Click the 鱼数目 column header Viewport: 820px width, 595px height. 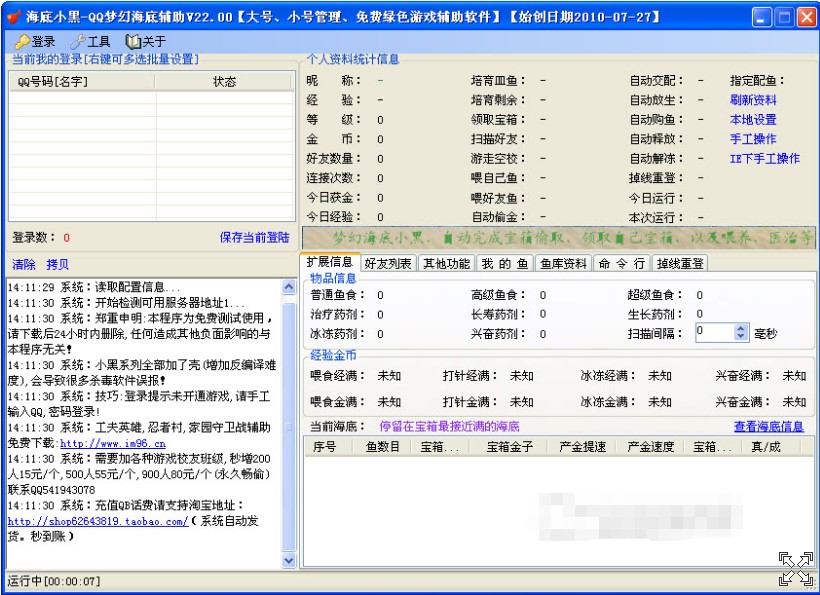point(382,447)
